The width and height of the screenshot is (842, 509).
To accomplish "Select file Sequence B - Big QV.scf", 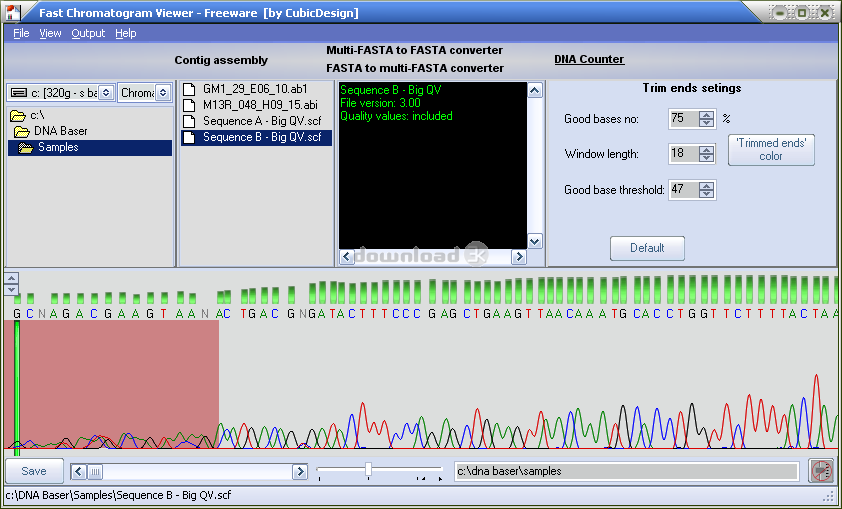I will (x=256, y=137).
